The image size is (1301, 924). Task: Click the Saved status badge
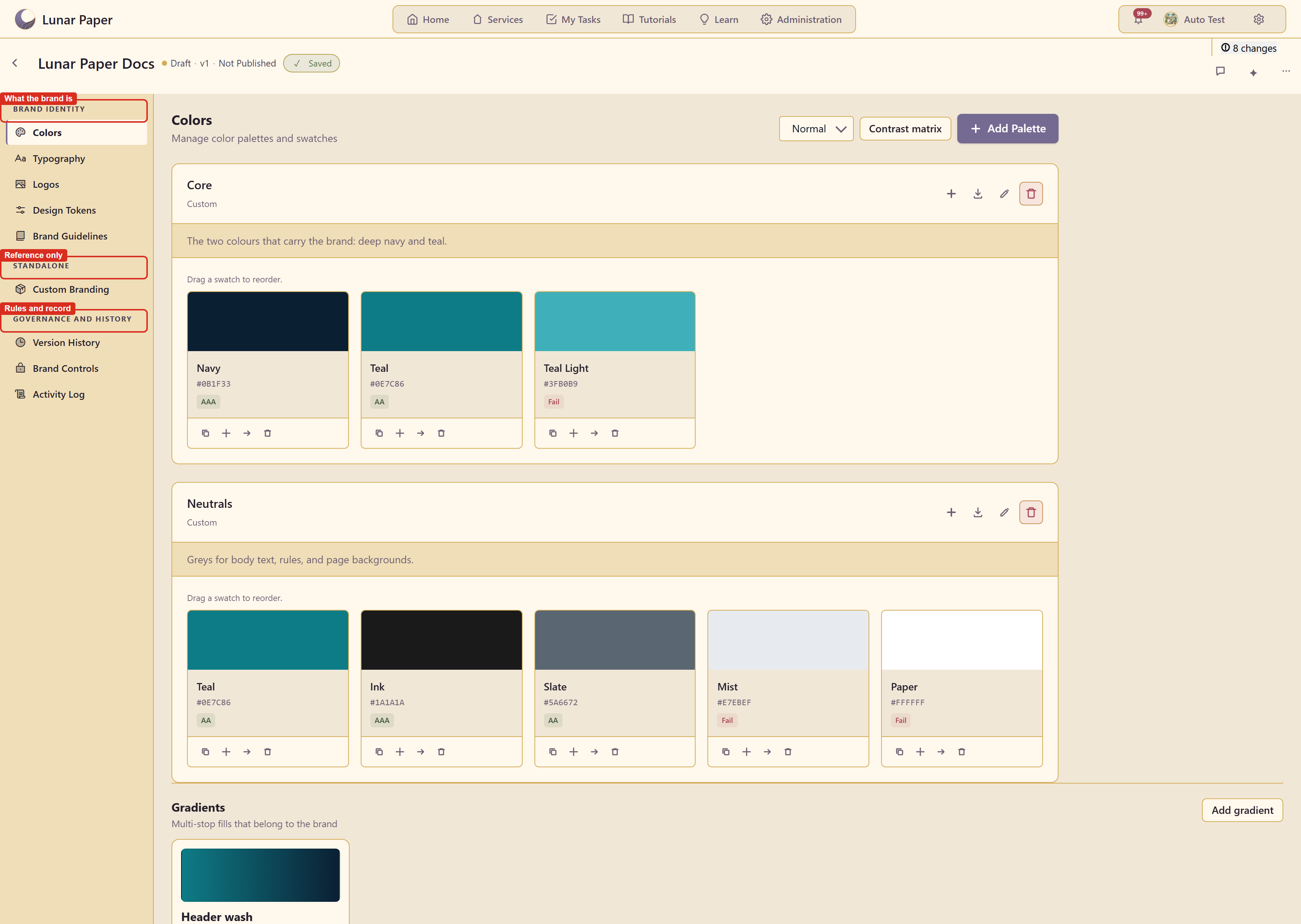pyautogui.click(x=312, y=63)
